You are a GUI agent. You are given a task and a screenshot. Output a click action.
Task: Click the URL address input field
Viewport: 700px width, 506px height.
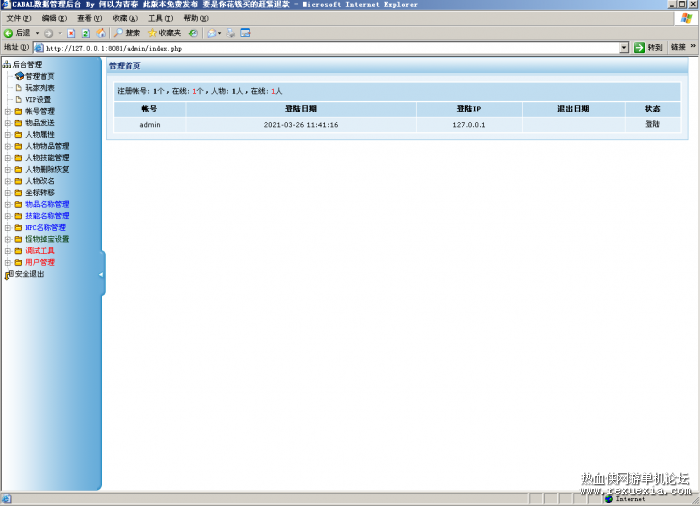tap(330, 47)
